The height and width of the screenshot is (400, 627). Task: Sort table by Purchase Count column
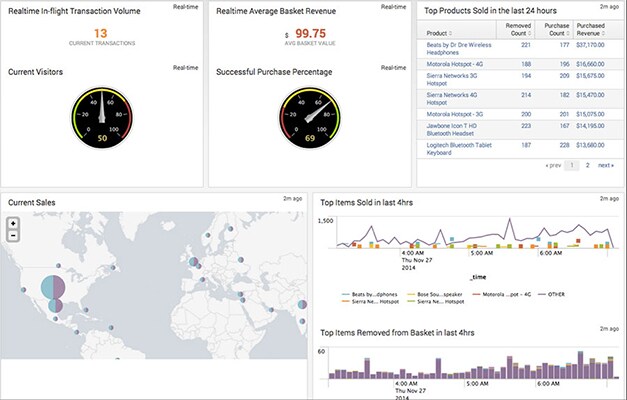click(556, 30)
